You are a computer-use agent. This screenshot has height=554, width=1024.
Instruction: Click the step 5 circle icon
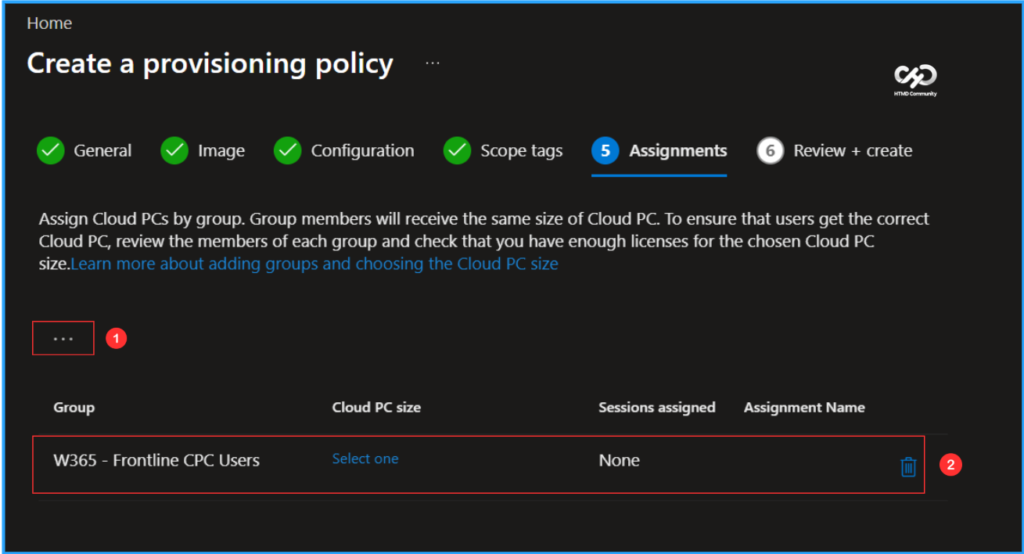pos(605,151)
